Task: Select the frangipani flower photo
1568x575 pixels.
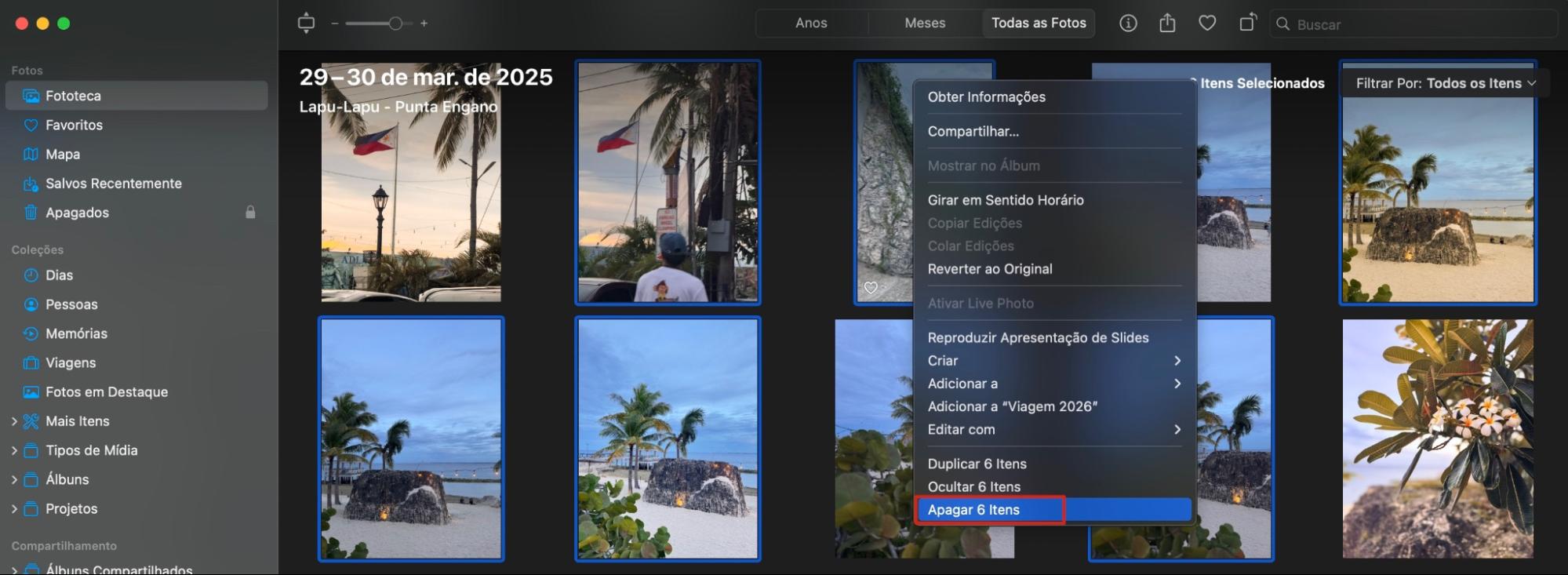Action: pyautogui.click(x=1438, y=439)
